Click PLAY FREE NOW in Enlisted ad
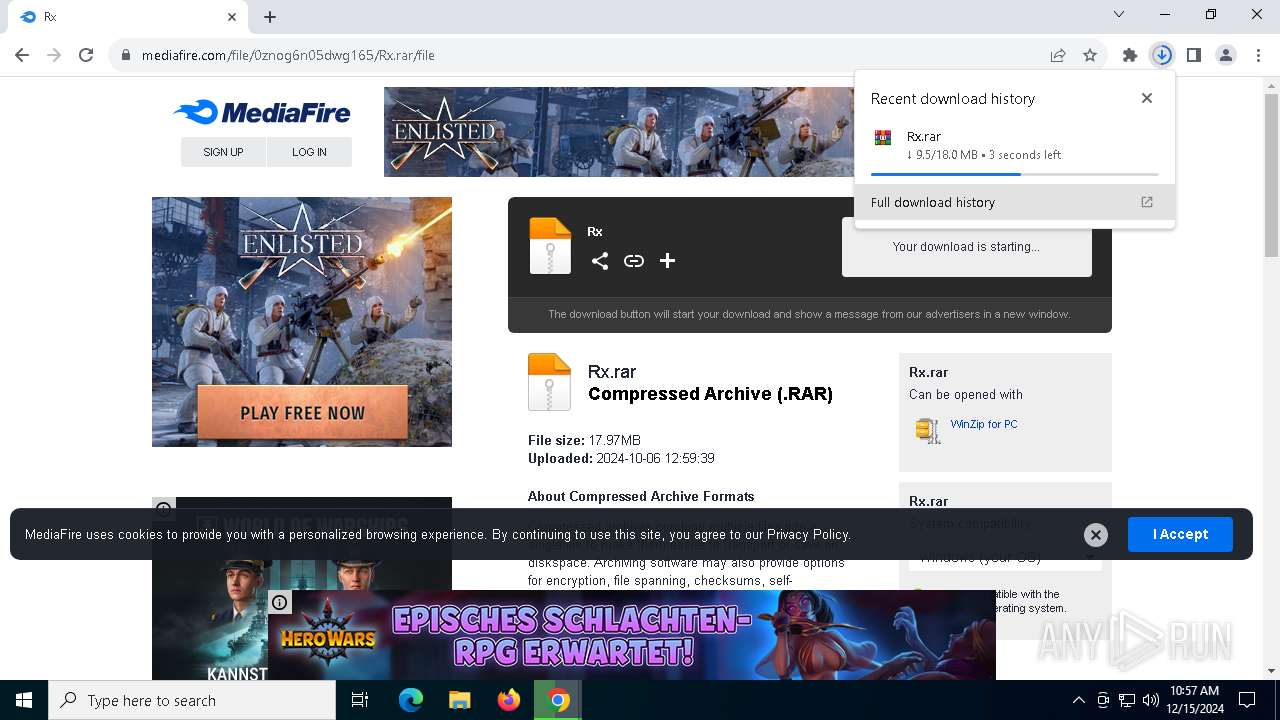The image size is (1280, 720). [x=302, y=413]
